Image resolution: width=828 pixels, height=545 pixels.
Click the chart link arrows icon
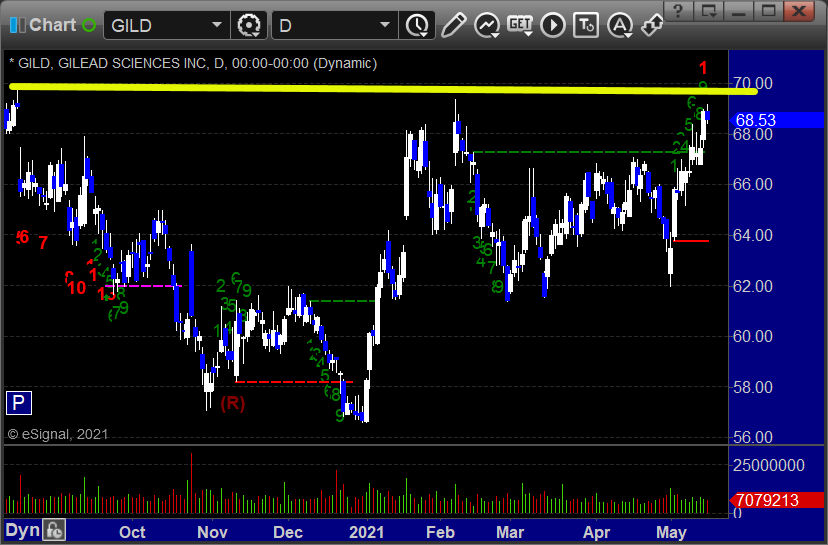[652, 25]
